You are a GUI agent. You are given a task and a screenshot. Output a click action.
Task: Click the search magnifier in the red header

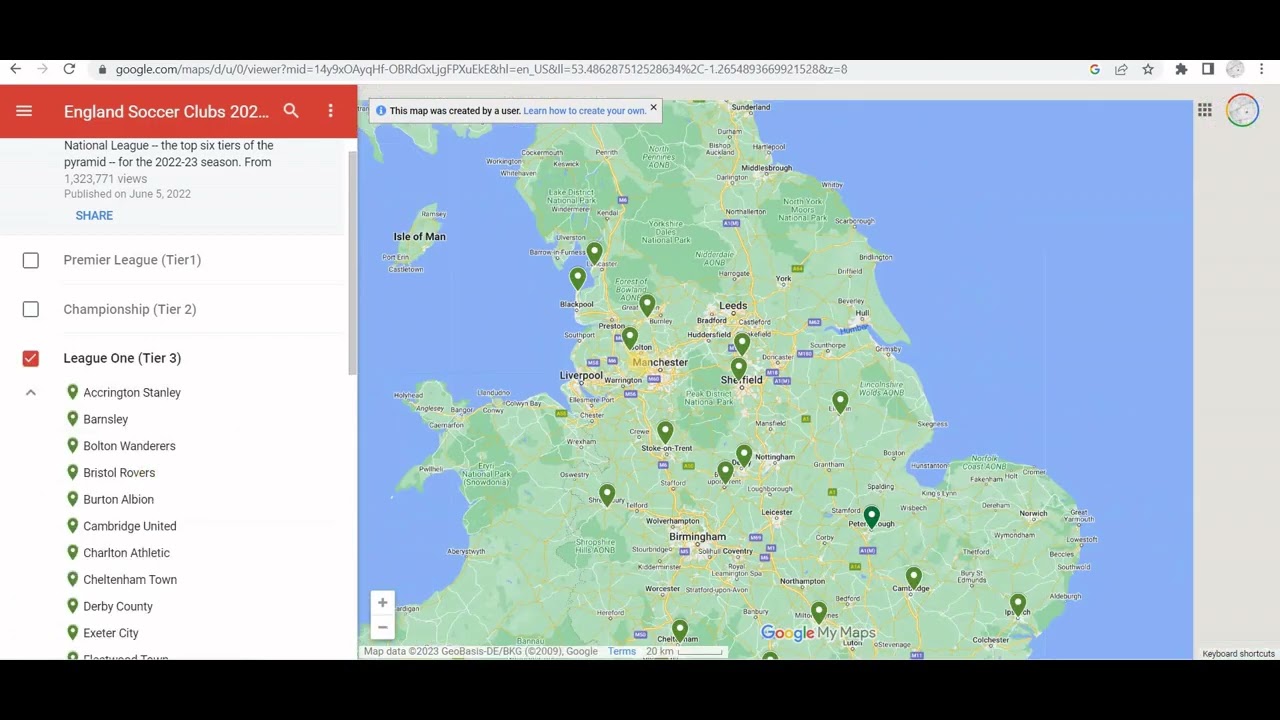(x=291, y=111)
